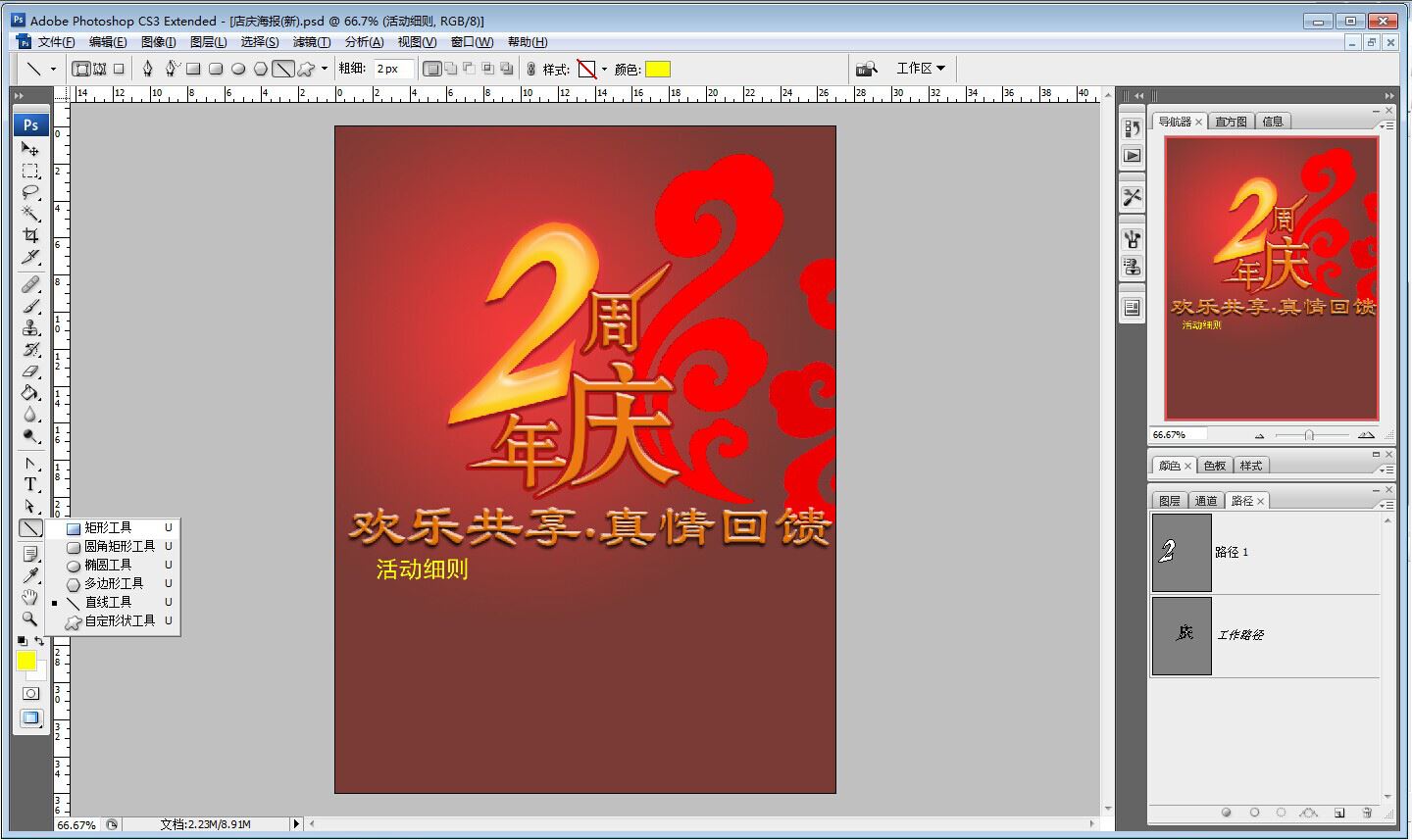Select the Blur tool

30,414
